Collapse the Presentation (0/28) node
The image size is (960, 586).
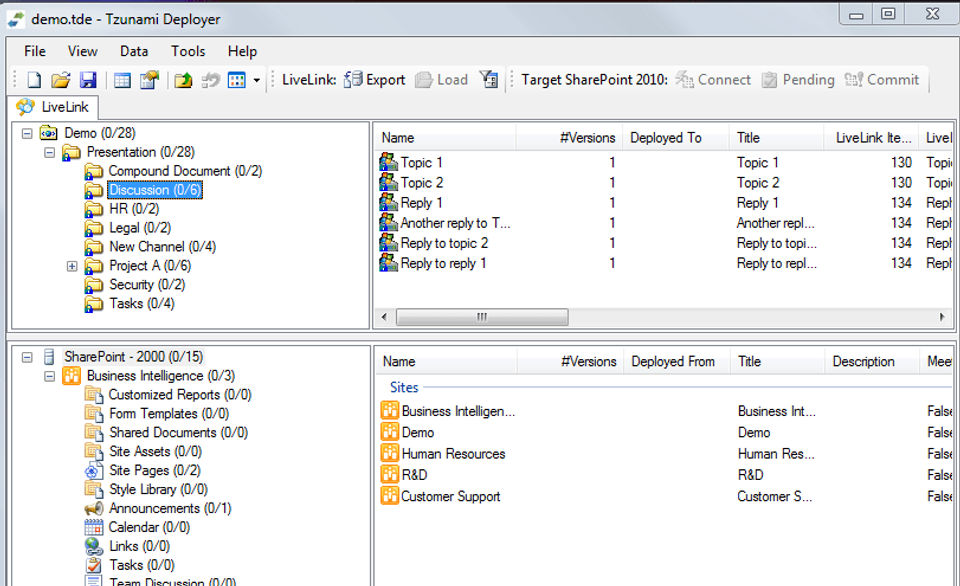pos(50,152)
